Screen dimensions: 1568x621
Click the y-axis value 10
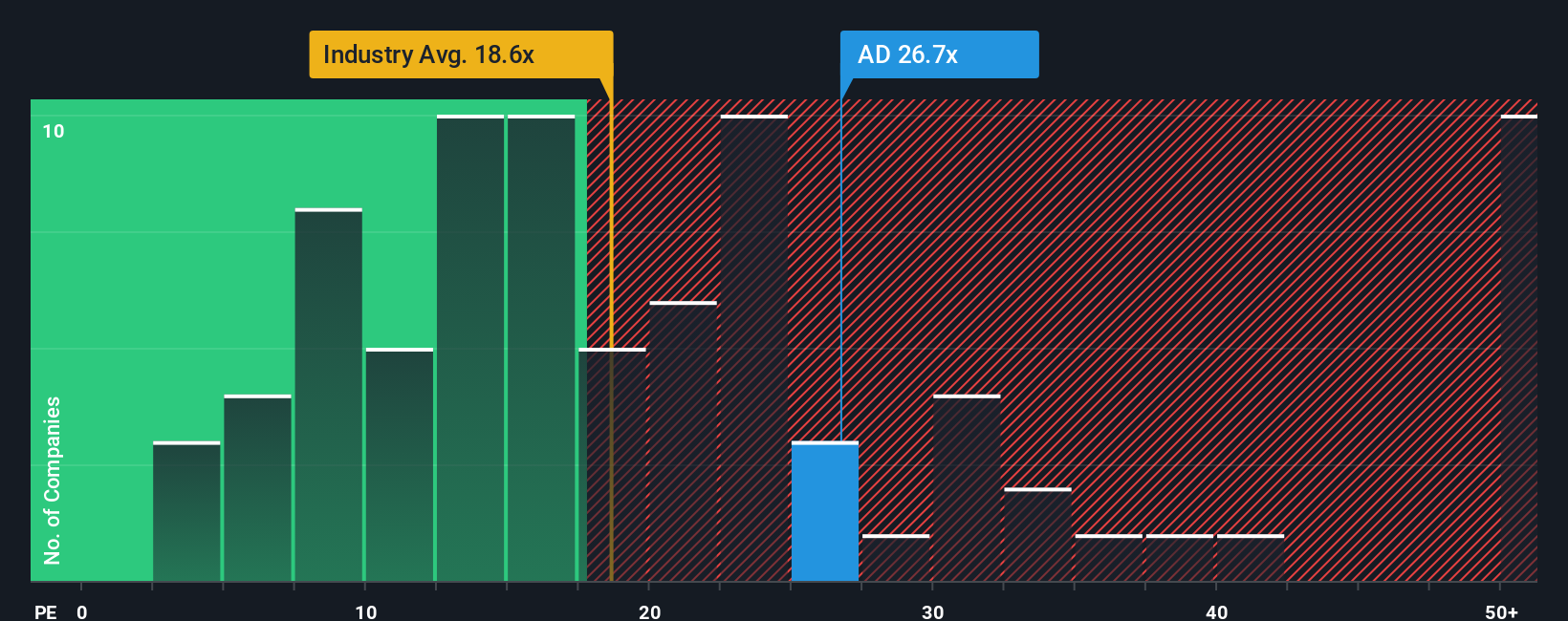click(54, 131)
